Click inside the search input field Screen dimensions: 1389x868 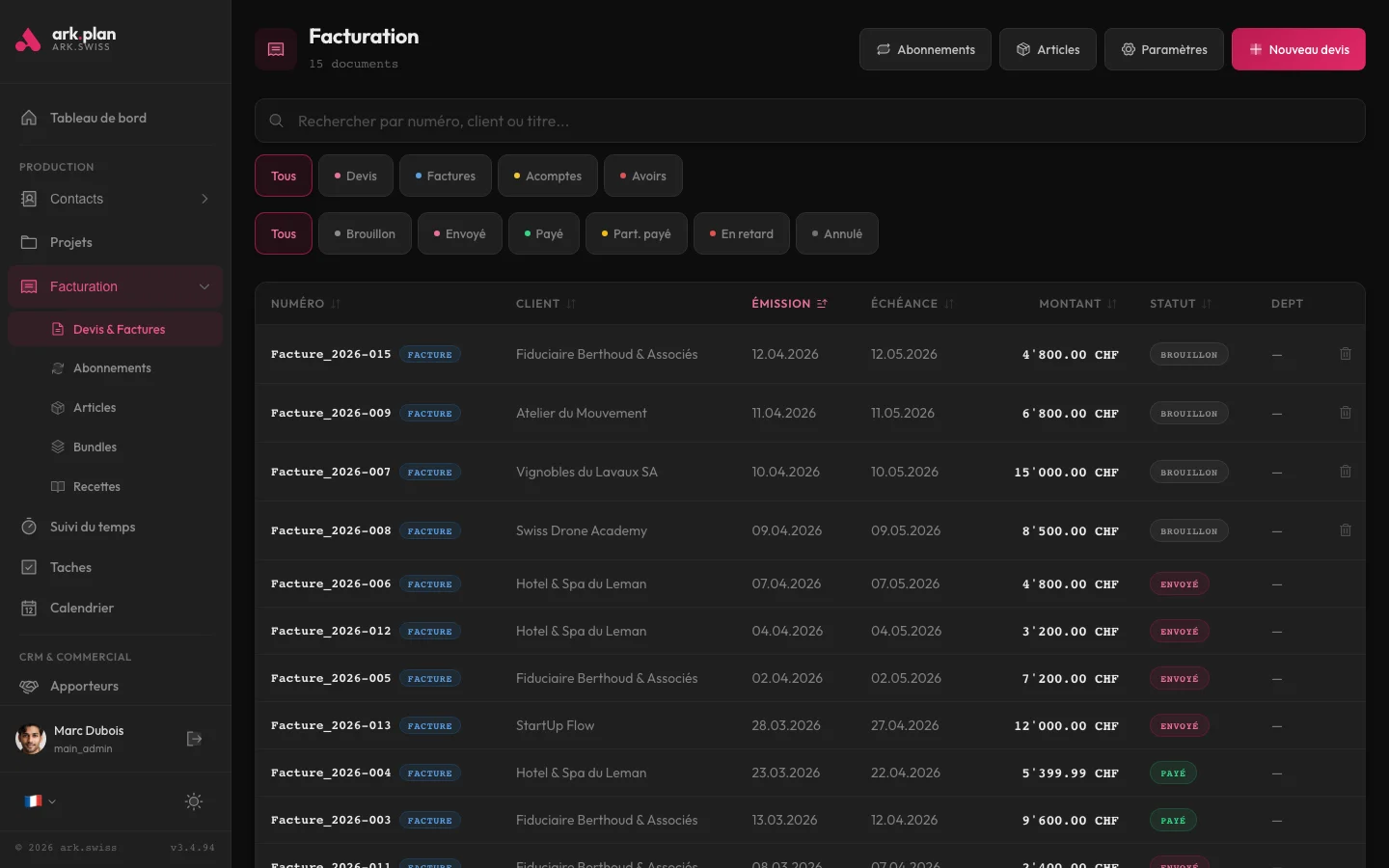pos(675,121)
